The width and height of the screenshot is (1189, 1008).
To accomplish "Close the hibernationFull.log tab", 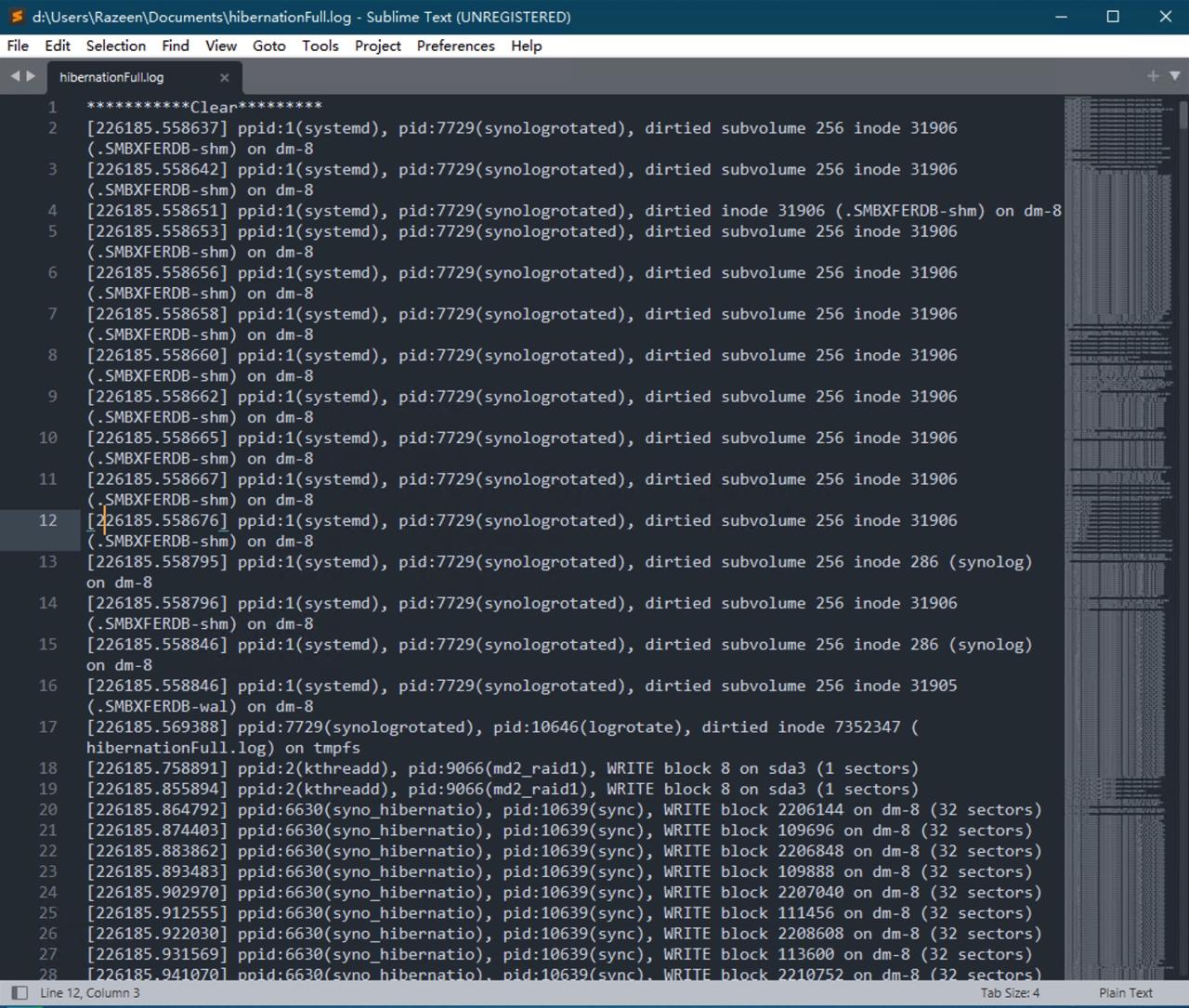I will pos(224,77).
